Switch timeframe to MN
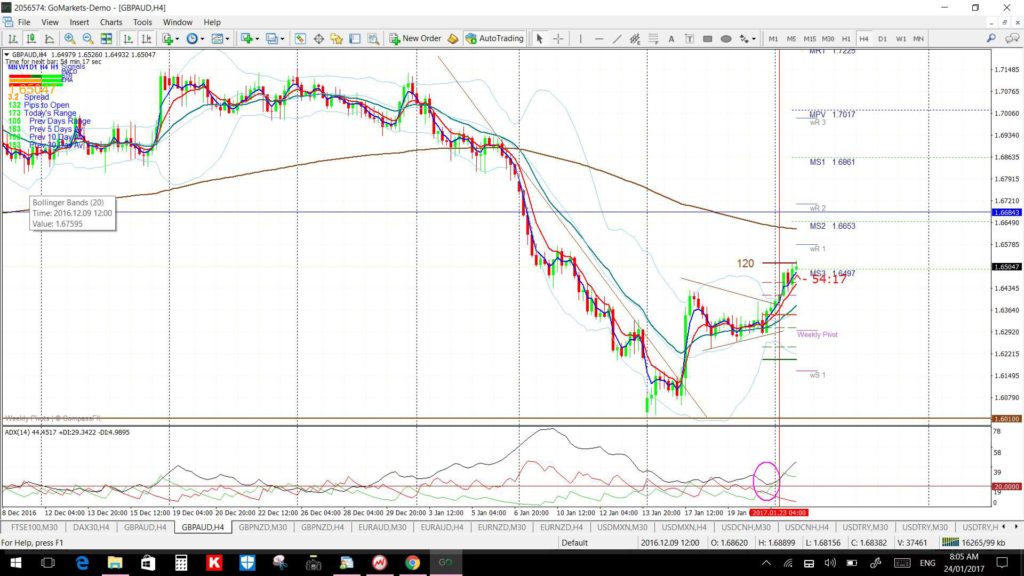This screenshot has width=1024, height=576. tap(918, 39)
